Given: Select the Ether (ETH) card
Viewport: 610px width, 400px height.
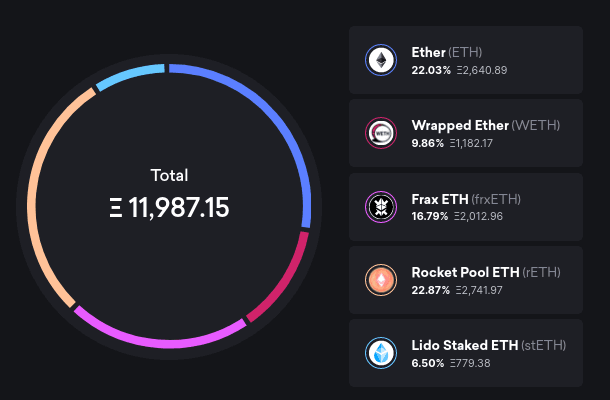Looking at the screenshot, I should point(466,61).
